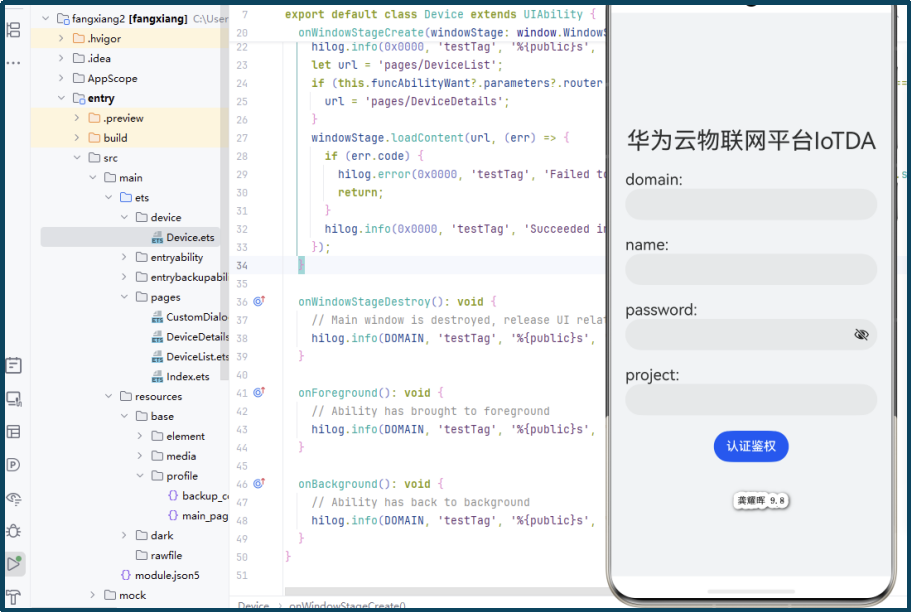911x612 pixels.
Task: Collapse the device folder
Action: point(124,217)
